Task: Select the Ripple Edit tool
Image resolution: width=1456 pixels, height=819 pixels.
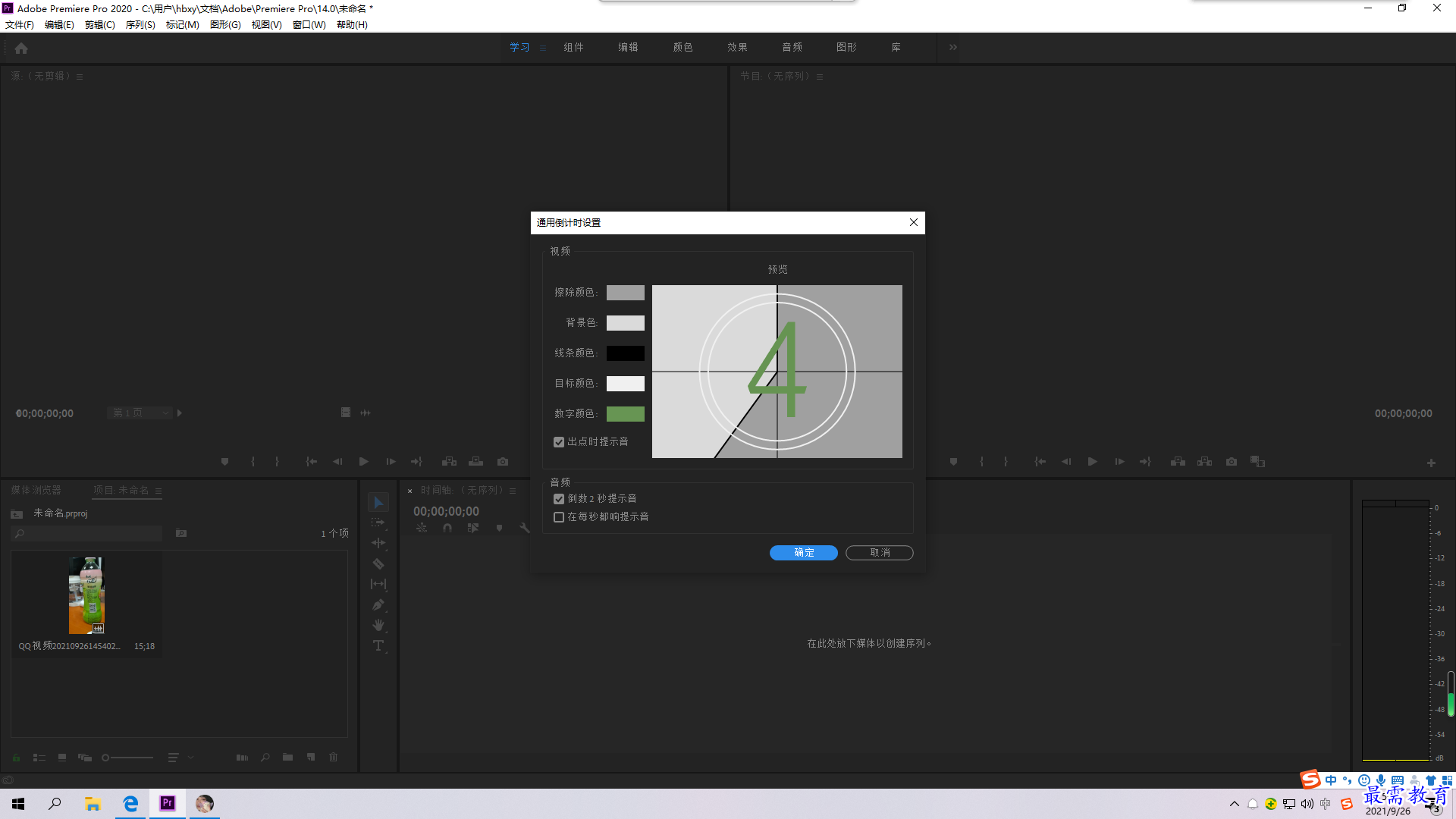Action: (x=378, y=543)
